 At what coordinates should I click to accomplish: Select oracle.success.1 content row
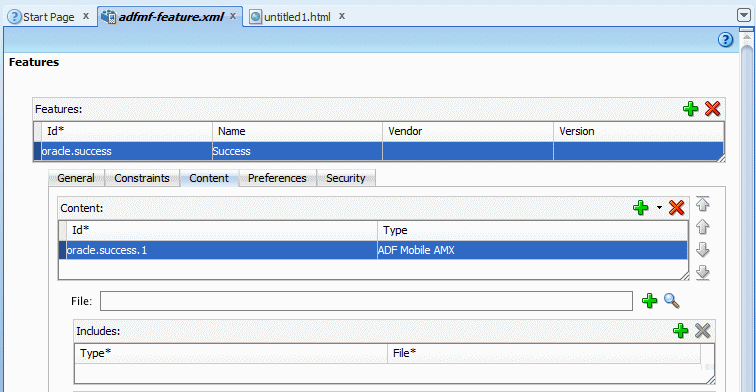tap(373, 250)
